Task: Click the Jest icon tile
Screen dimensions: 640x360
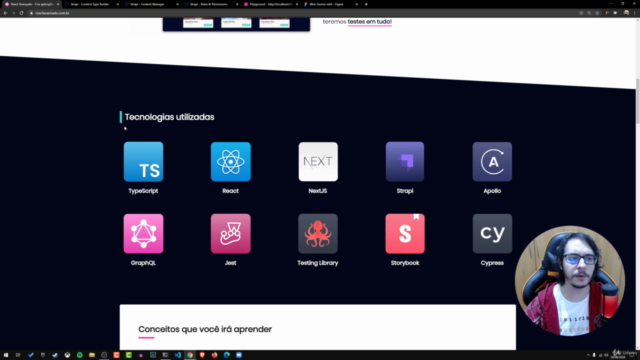Action: (231, 233)
